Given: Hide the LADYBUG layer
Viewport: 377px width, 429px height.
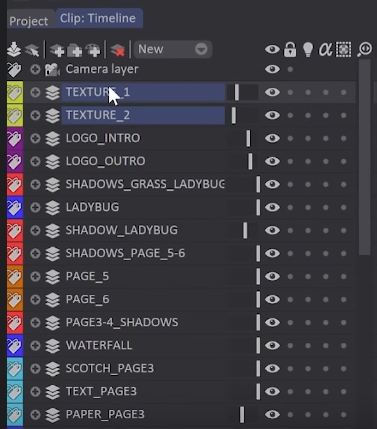Looking at the screenshot, I should (x=272, y=207).
